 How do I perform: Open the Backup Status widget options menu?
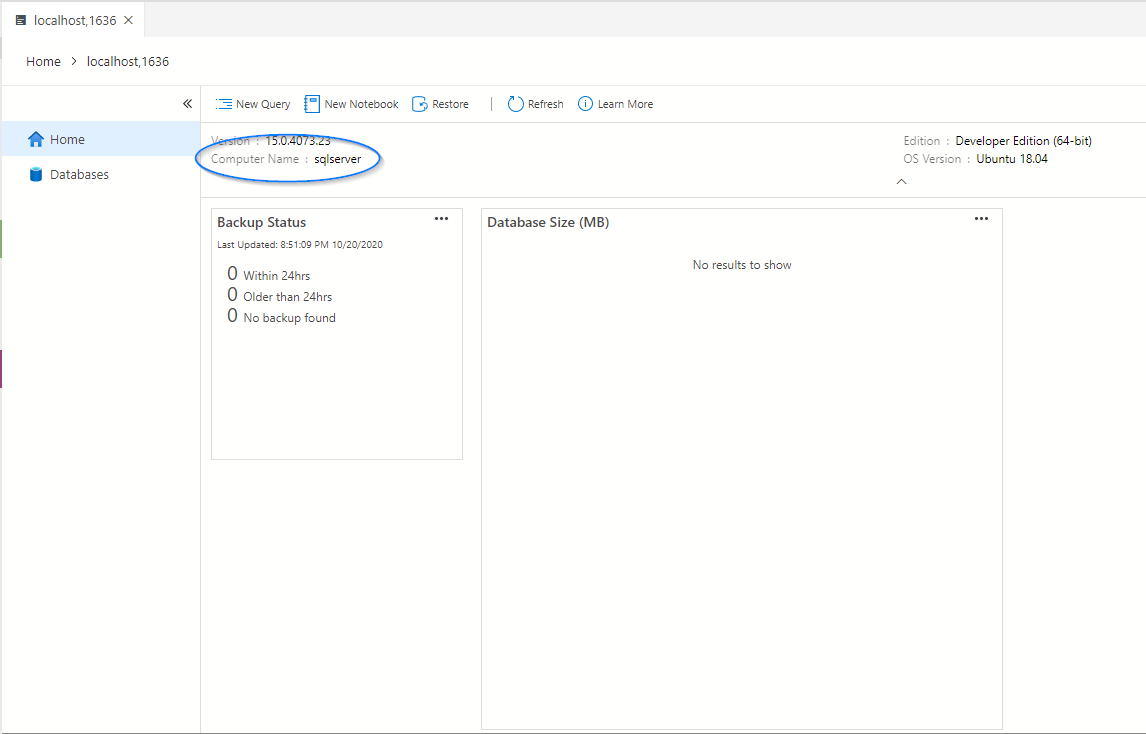pos(441,218)
